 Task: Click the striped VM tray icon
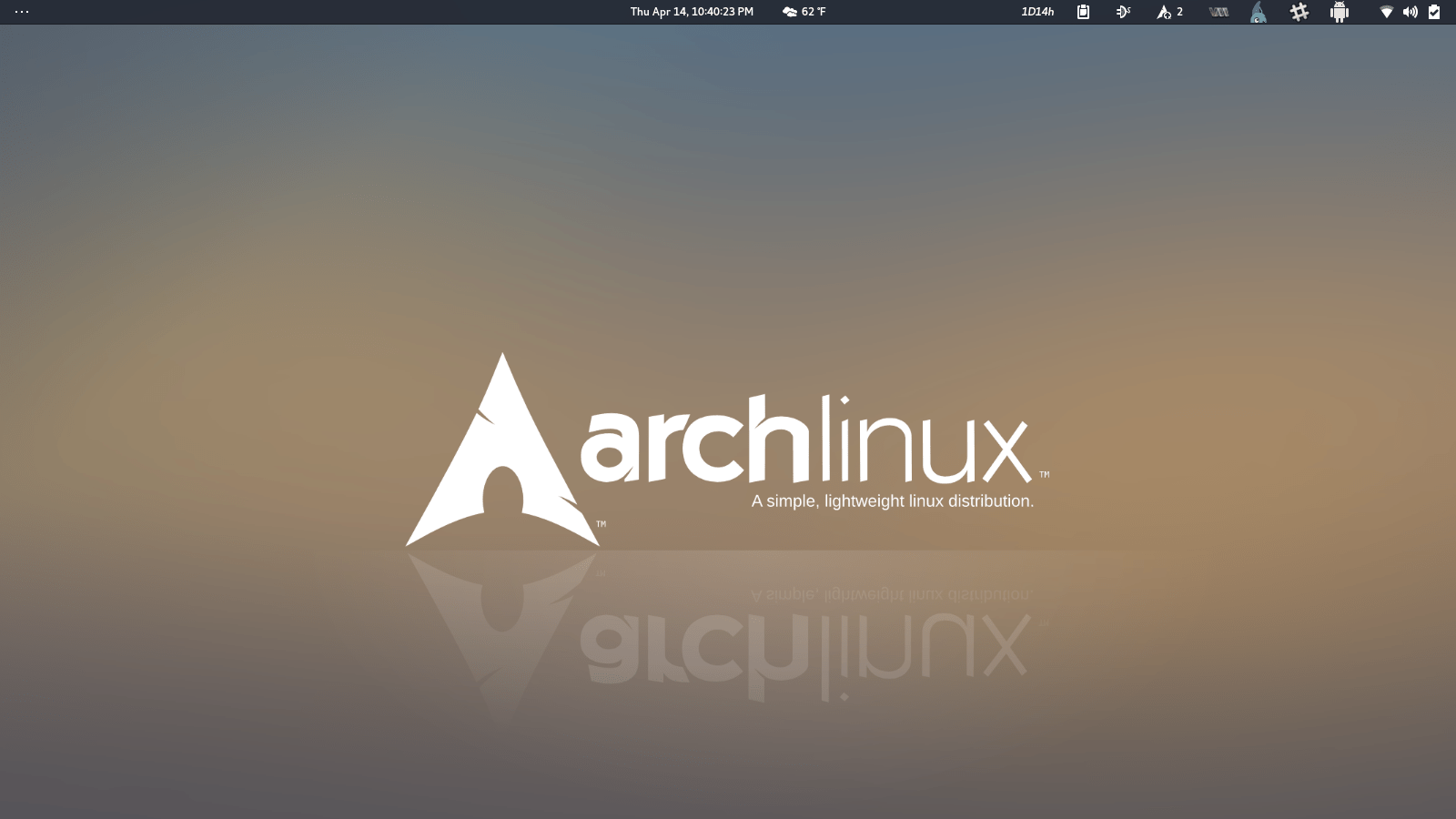click(1218, 12)
